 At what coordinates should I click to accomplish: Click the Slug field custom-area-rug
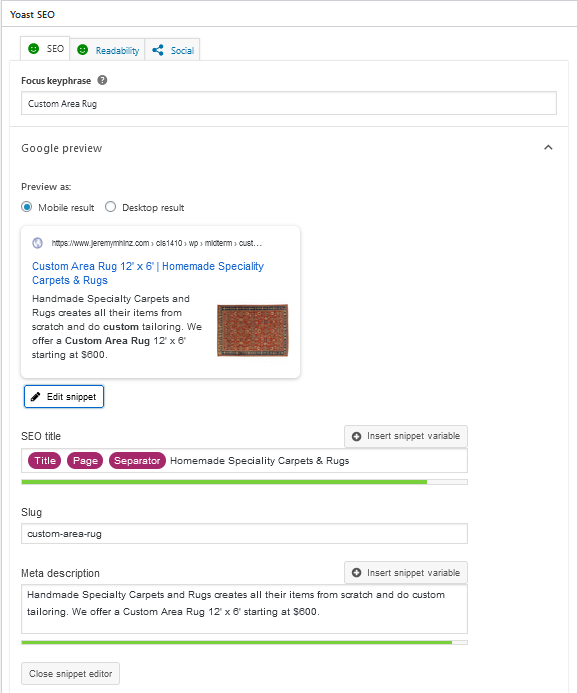(244, 534)
